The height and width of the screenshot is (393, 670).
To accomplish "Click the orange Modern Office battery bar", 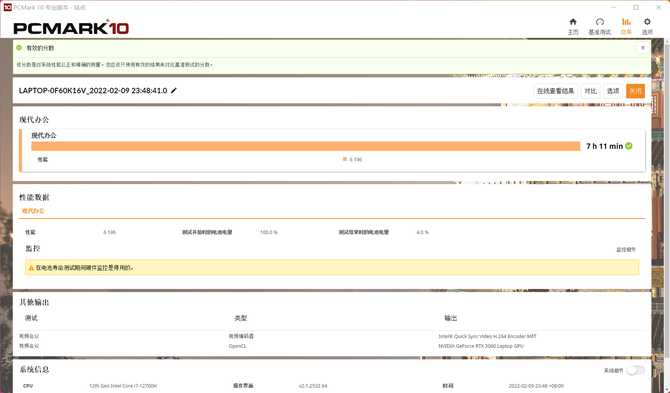I will (306, 146).
